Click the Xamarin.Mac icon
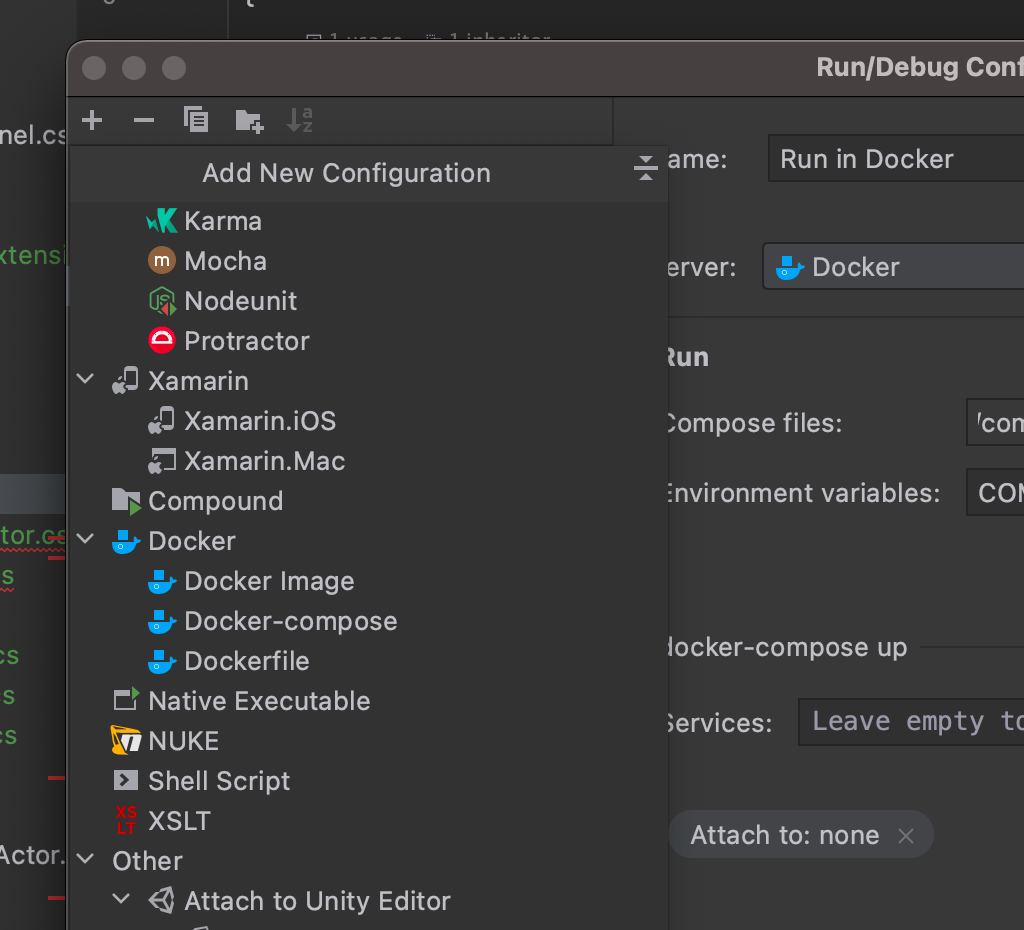Image resolution: width=1024 pixels, height=930 pixels. point(161,461)
